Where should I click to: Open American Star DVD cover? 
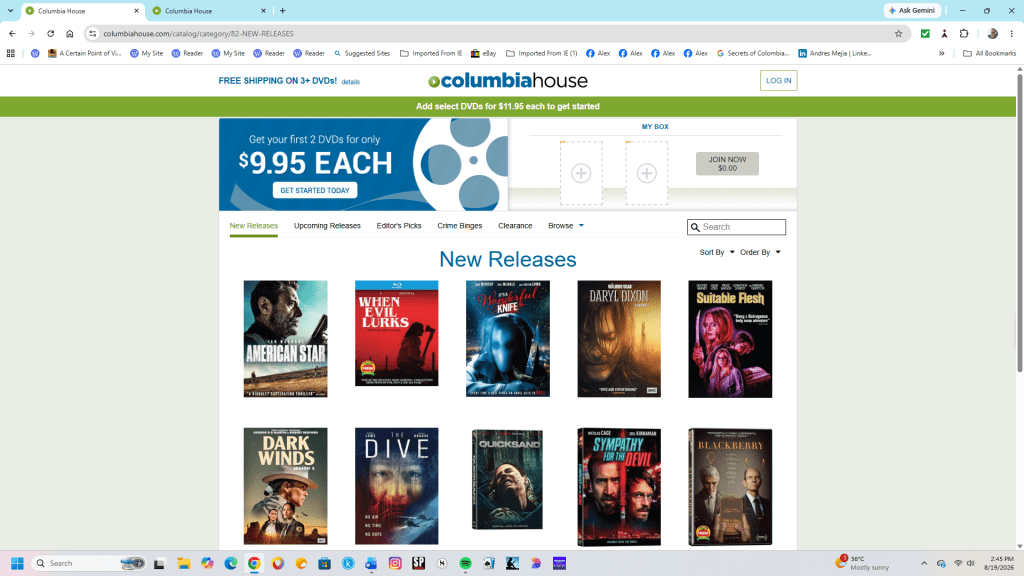point(285,339)
